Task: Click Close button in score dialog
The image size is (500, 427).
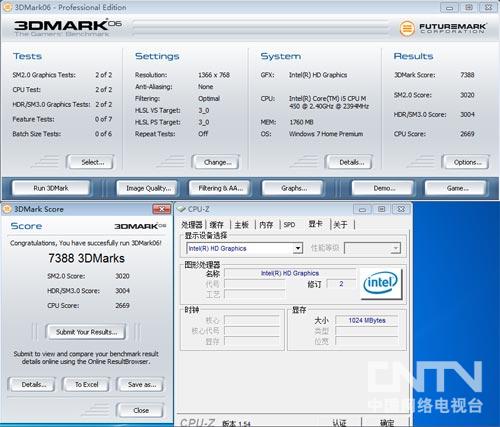Action: coord(141,410)
